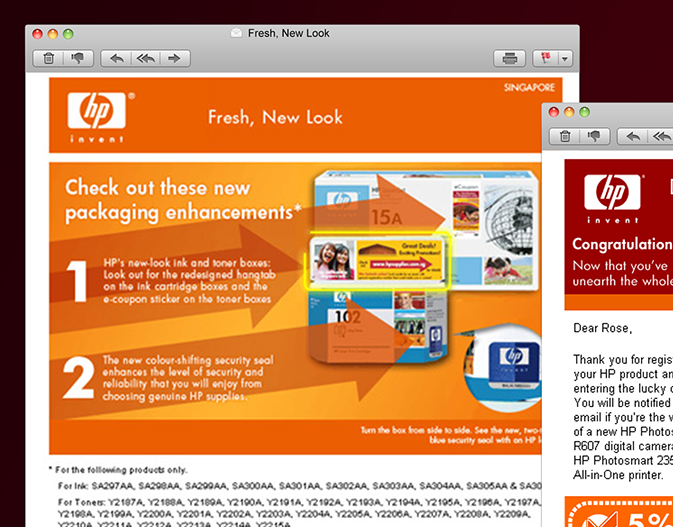Screen dimensions: 673x527
Task: Click the 102 ink cartridge box image
Action: (378, 325)
